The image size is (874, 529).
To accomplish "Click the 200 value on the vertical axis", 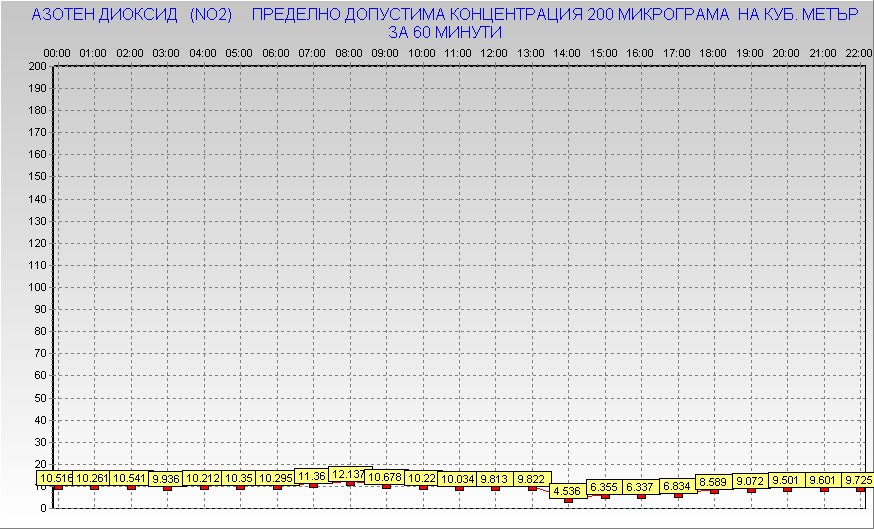I will pyautogui.click(x=37, y=66).
